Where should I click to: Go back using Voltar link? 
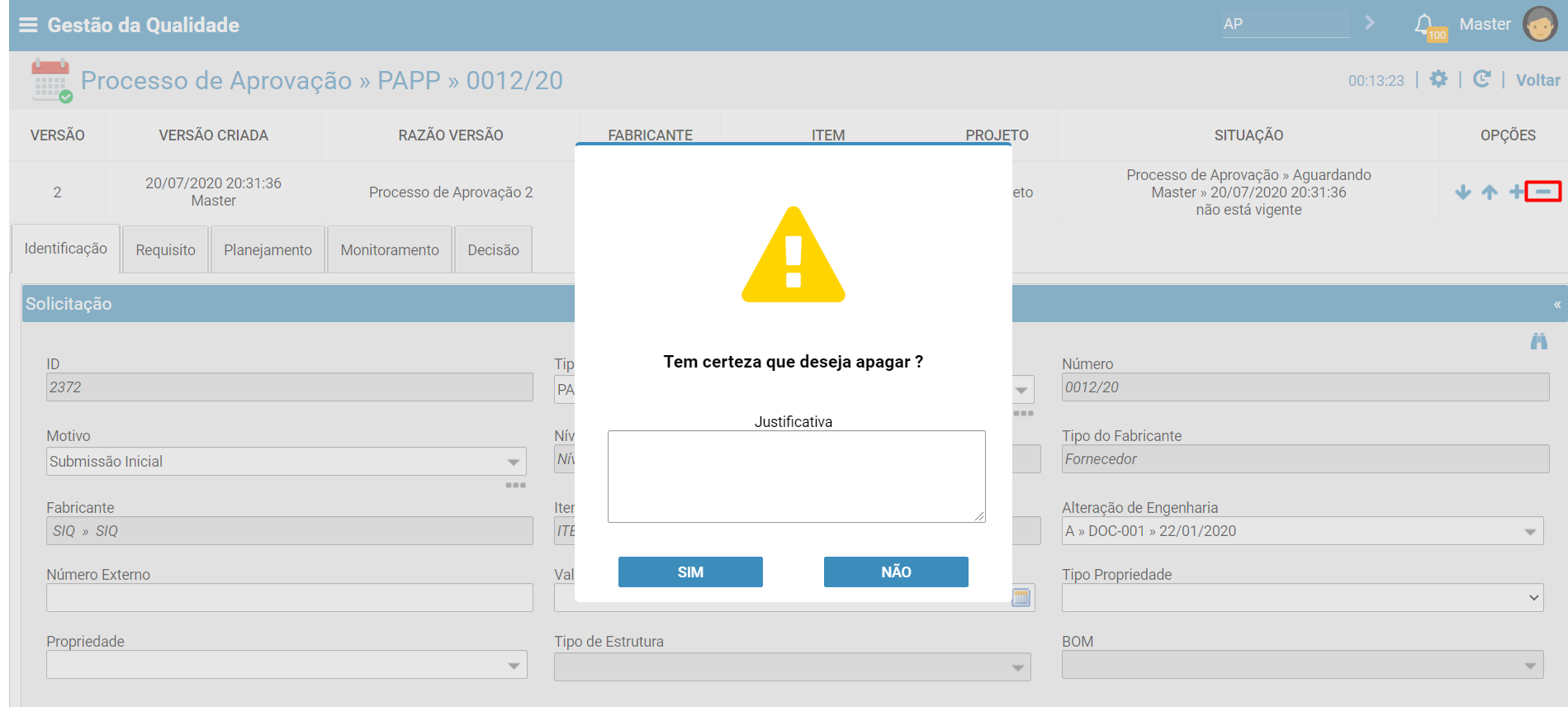pos(1537,80)
